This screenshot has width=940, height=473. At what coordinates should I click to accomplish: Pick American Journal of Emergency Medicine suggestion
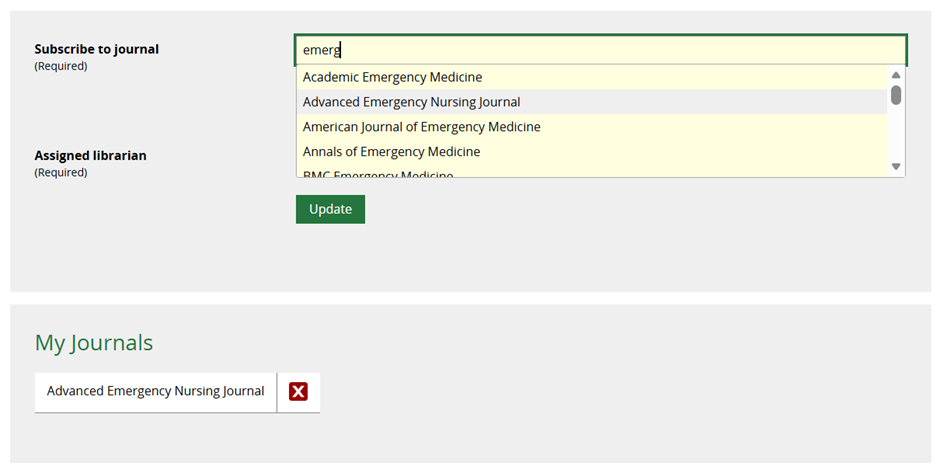[421, 127]
